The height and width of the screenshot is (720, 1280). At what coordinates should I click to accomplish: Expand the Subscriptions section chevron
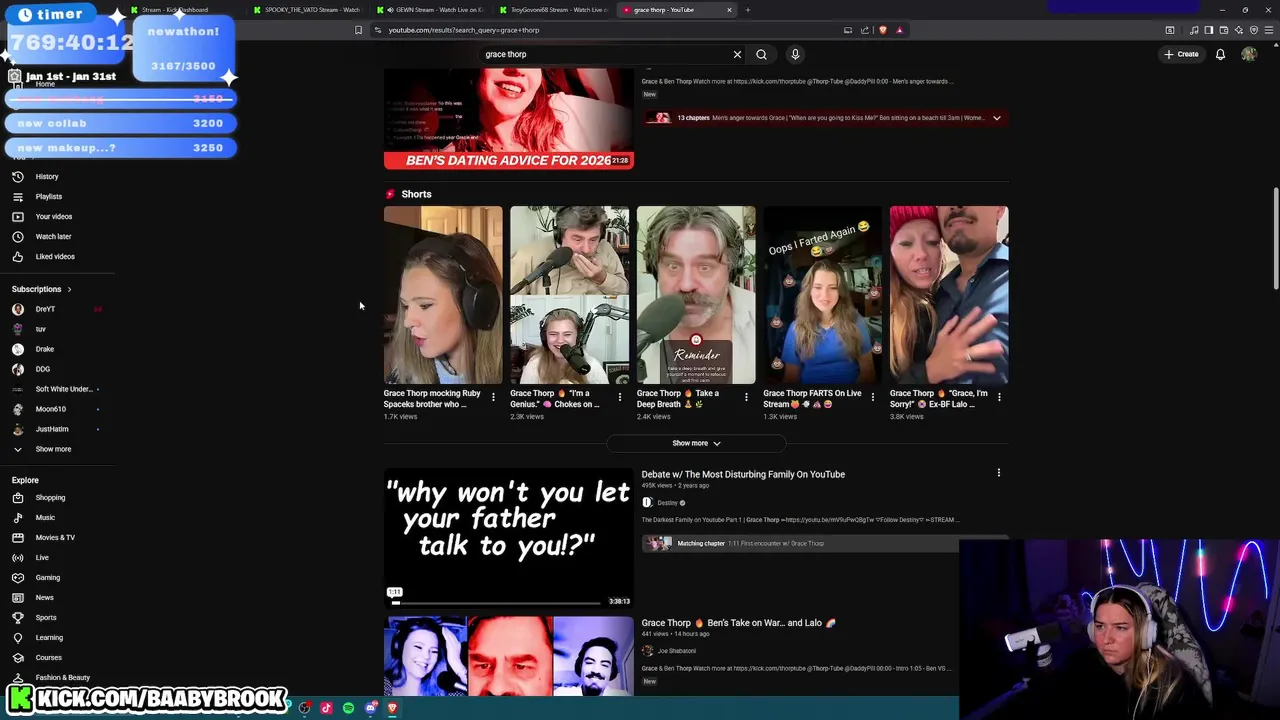[69, 289]
